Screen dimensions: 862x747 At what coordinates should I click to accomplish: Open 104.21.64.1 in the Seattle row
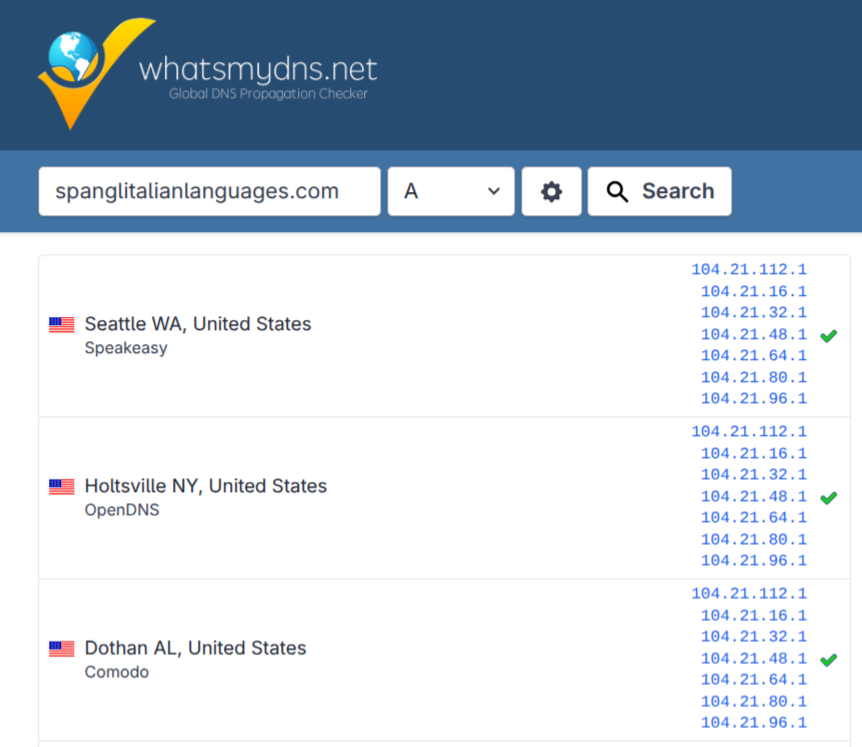[754, 356]
